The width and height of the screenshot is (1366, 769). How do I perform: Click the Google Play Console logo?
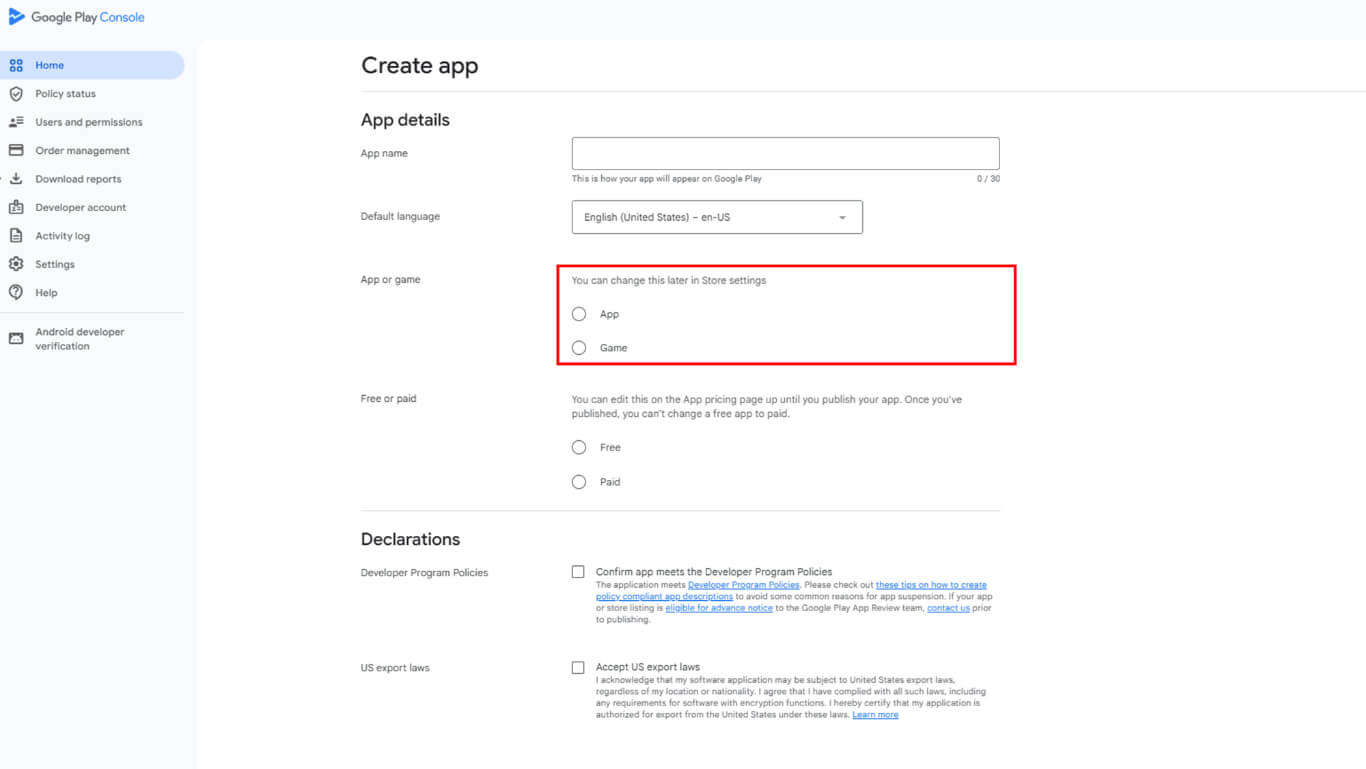(76, 17)
